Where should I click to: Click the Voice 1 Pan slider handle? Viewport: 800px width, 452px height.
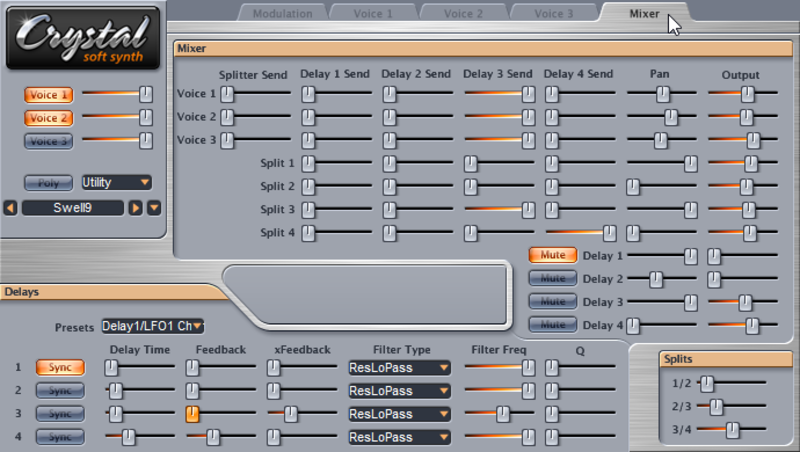coord(663,94)
